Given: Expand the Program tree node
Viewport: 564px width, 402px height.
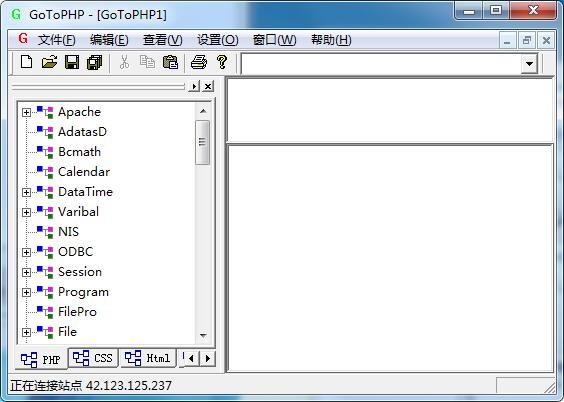Looking at the screenshot, I should [26, 293].
